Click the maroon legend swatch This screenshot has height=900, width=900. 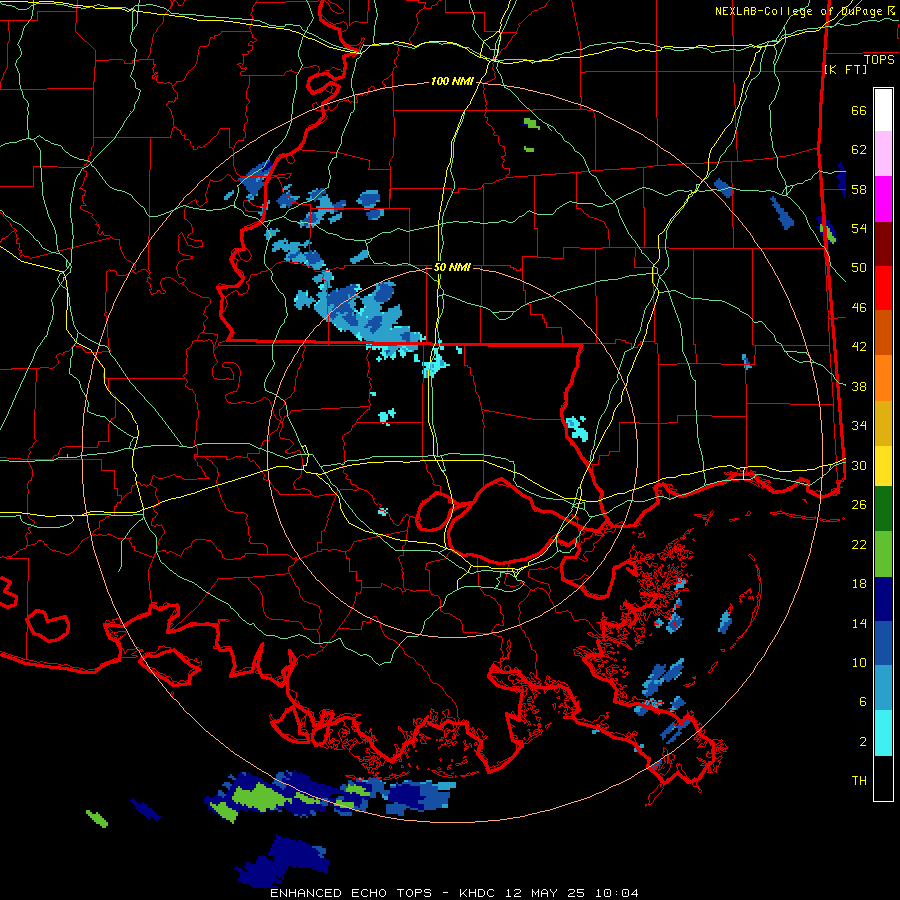pos(883,243)
